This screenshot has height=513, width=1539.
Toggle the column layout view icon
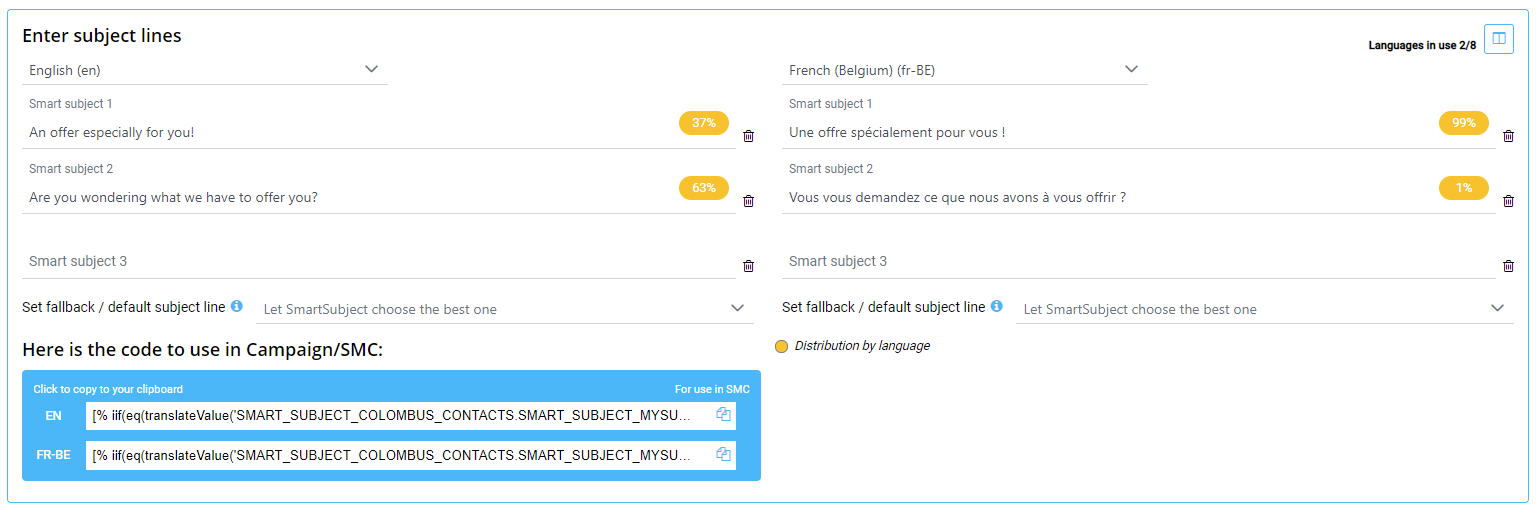(1498, 39)
